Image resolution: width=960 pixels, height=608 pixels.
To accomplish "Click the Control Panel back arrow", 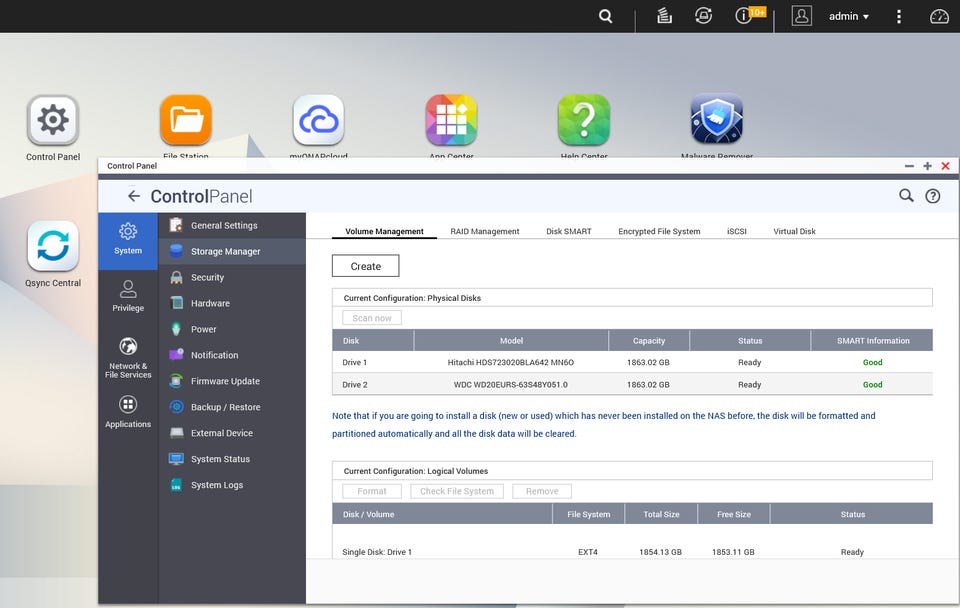I will (133, 196).
